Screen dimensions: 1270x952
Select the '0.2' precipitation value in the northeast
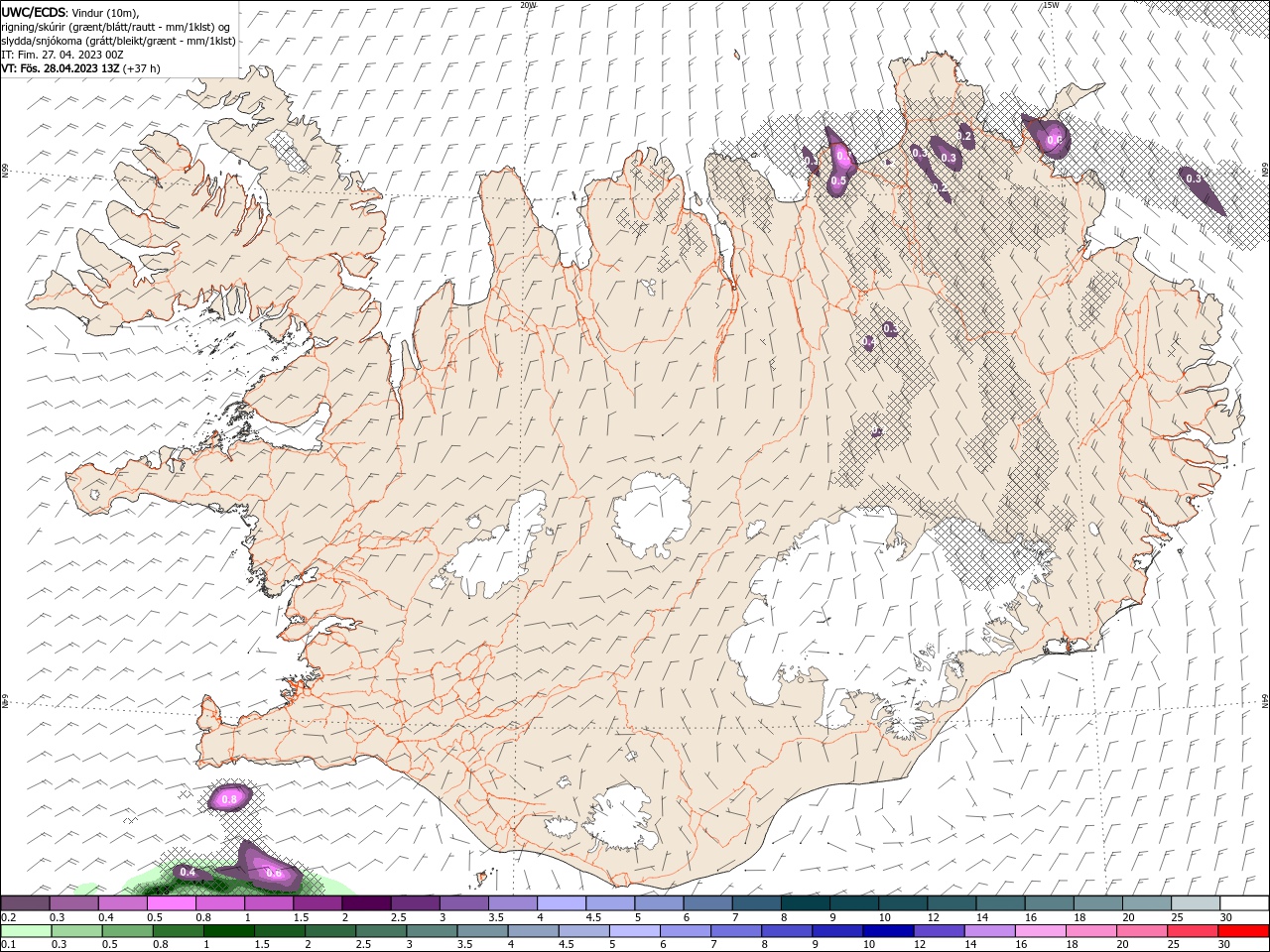click(x=964, y=136)
